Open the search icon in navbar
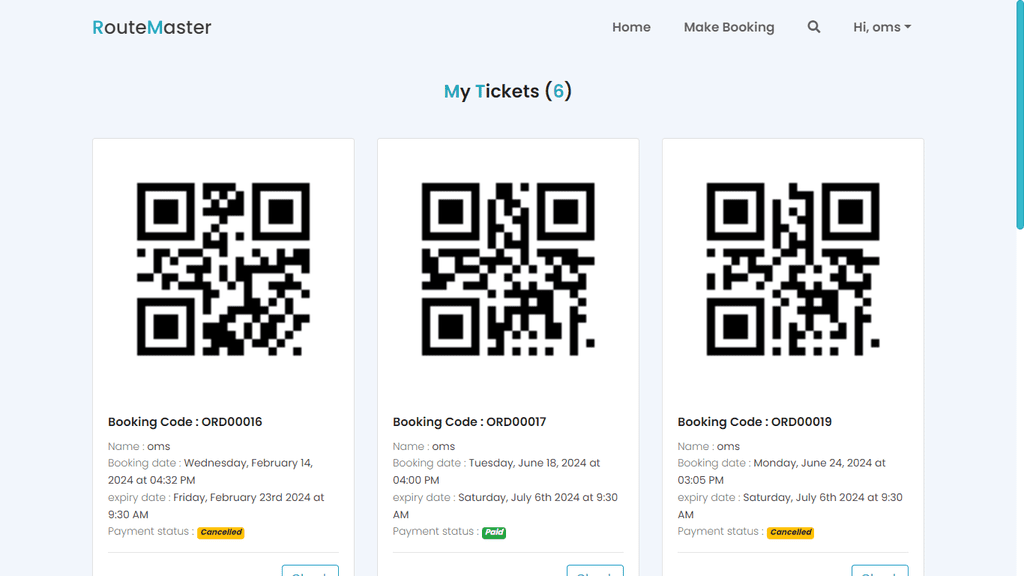This screenshot has height=576, width=1024. coord(813,27)
